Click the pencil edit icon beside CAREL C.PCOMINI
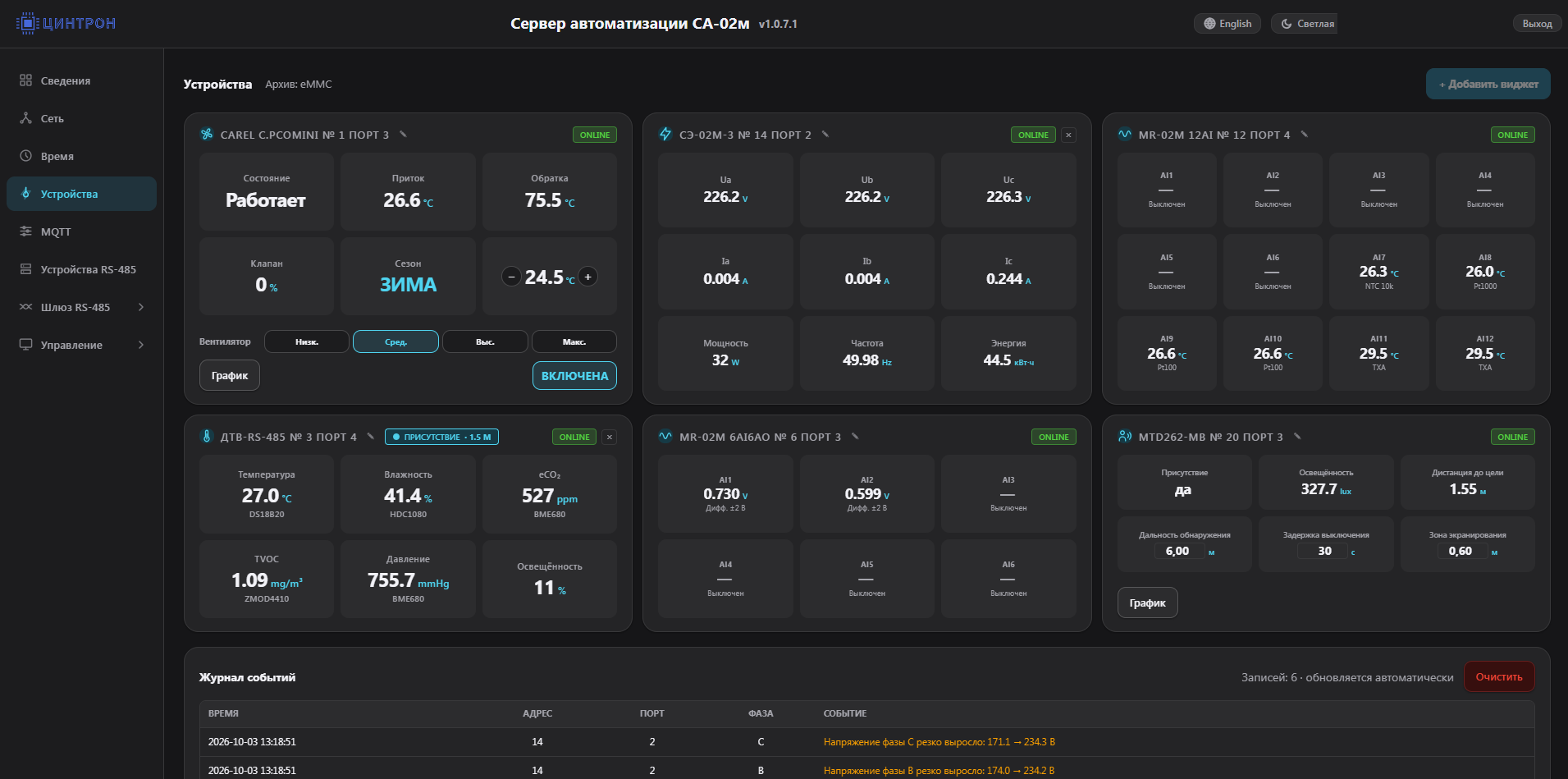1568x779 pixels. click(x=403, y=134)
